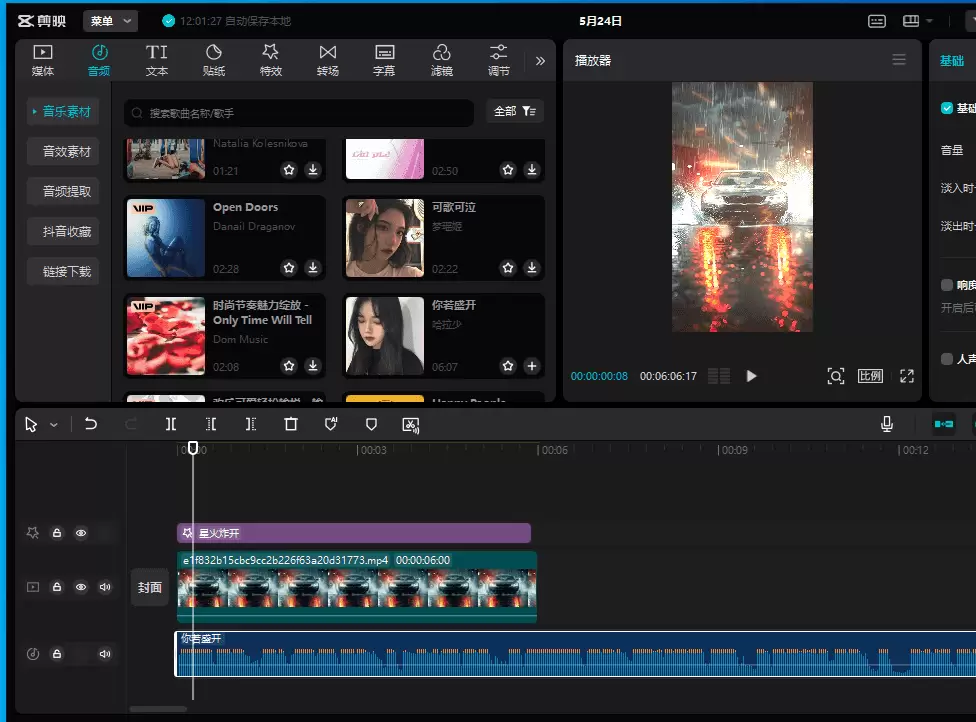Open the player panel hamburger menu
Viewport: 976px width, 722px height.
tap(899, 60)
